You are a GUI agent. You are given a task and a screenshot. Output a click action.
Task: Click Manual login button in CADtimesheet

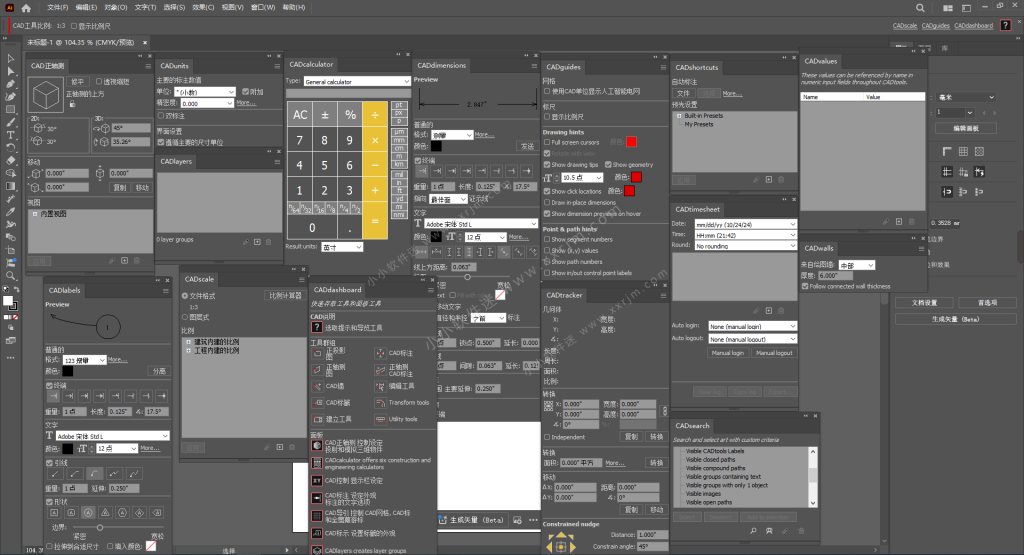728,353
